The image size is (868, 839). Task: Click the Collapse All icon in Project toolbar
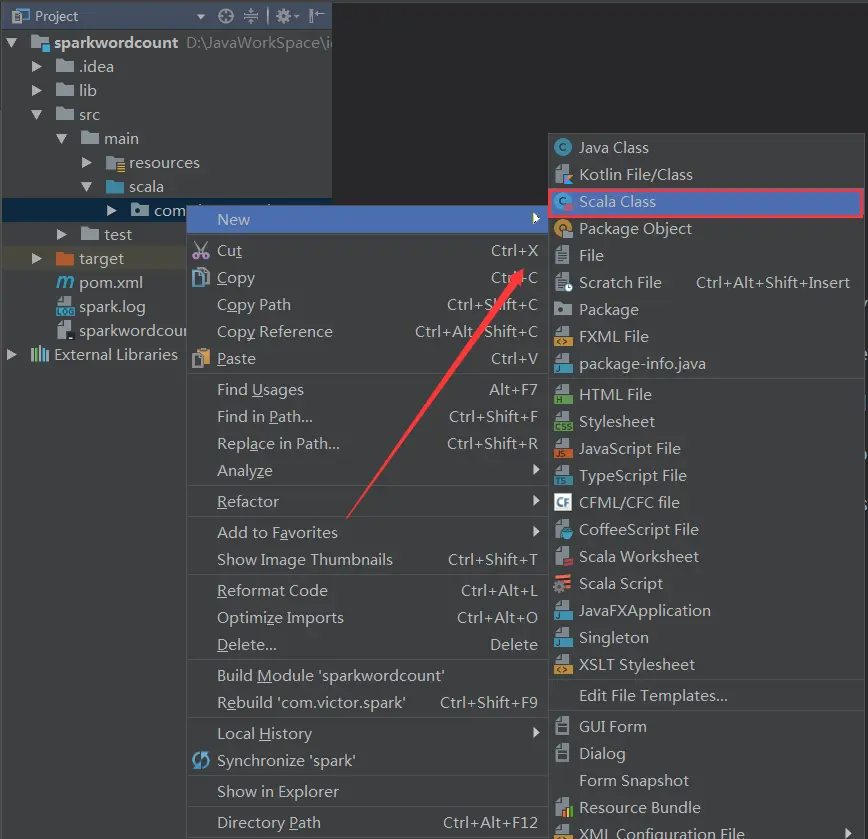[x=251, y=16]
